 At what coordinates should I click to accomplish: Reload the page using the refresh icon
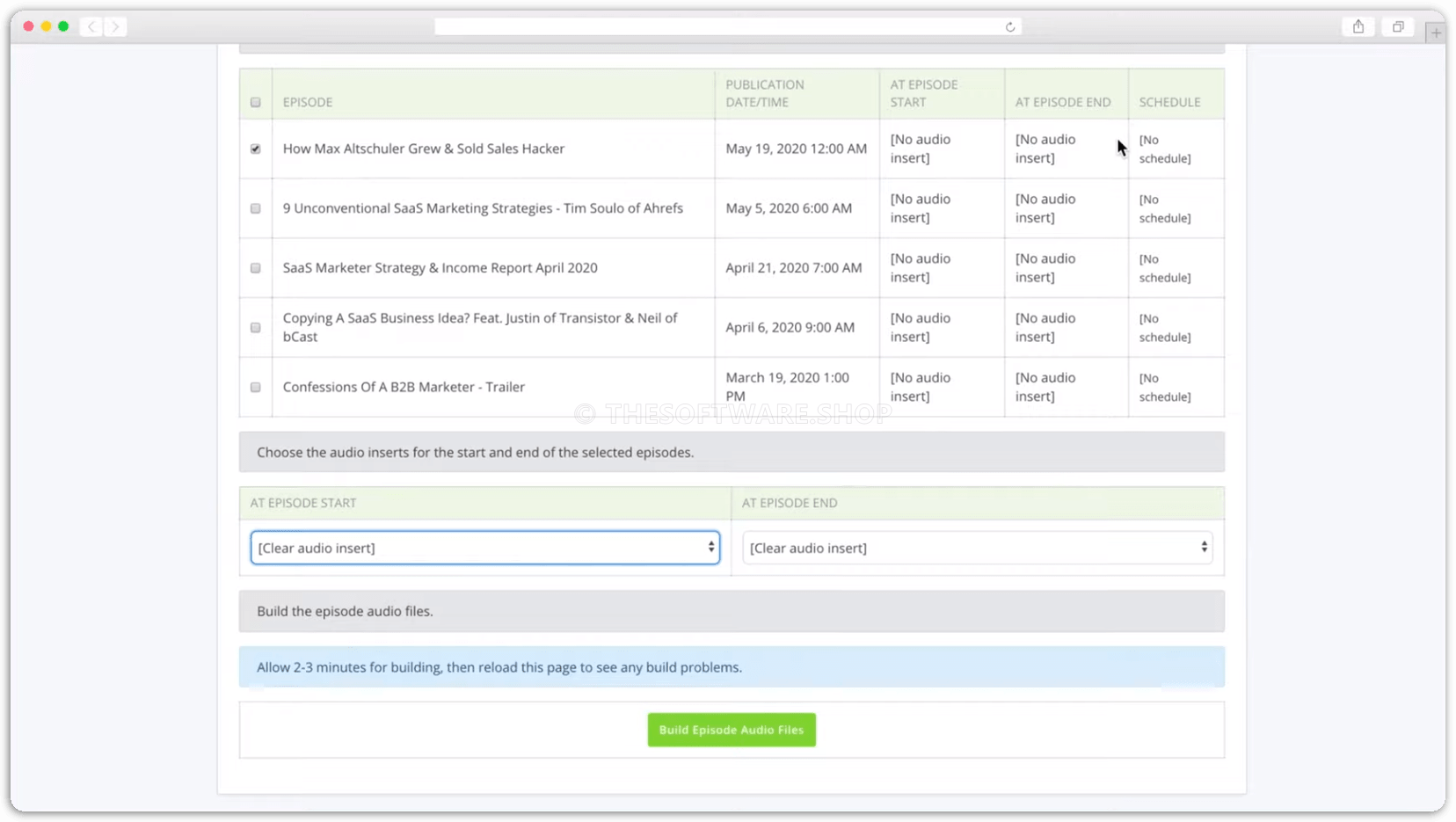1009,26
